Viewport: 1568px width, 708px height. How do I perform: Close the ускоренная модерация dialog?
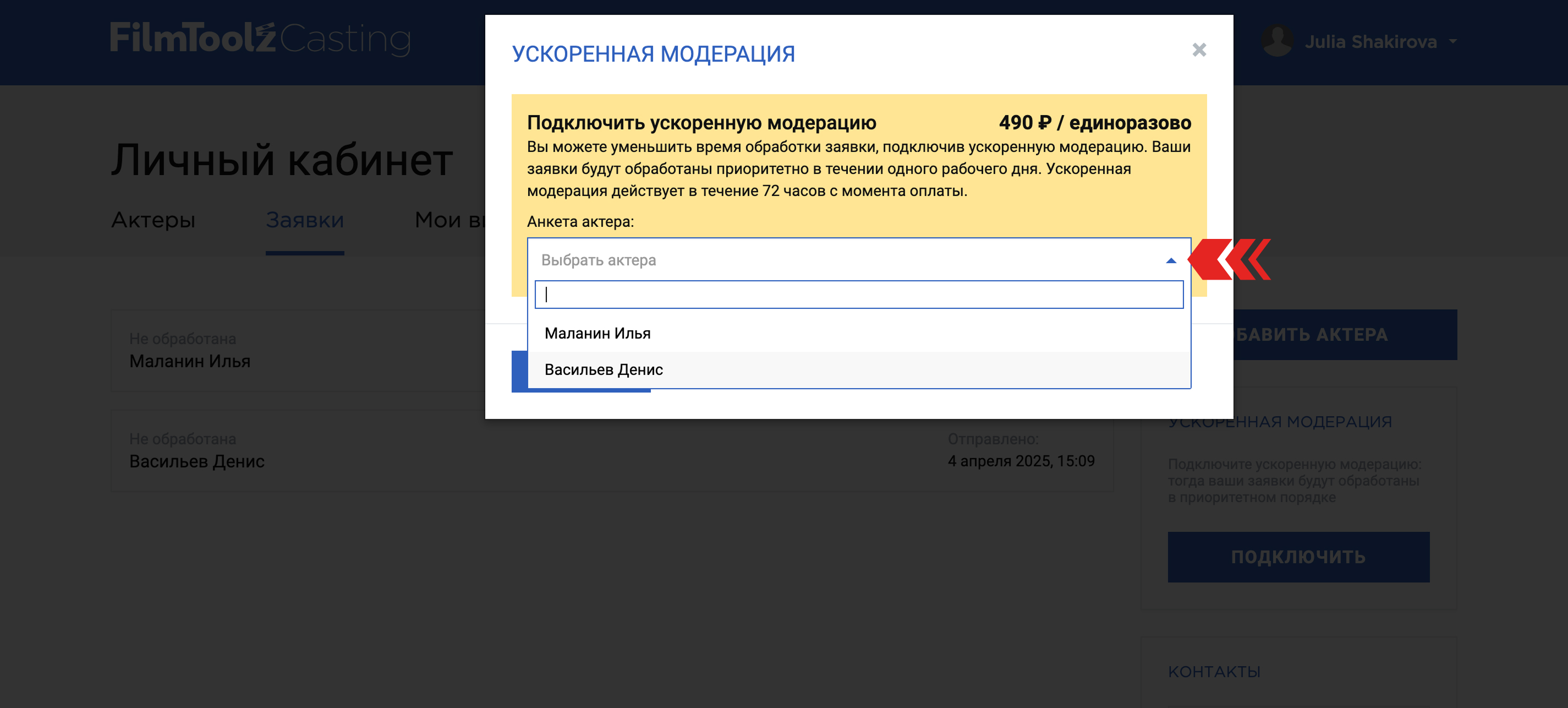click(x=1198, y=50)
